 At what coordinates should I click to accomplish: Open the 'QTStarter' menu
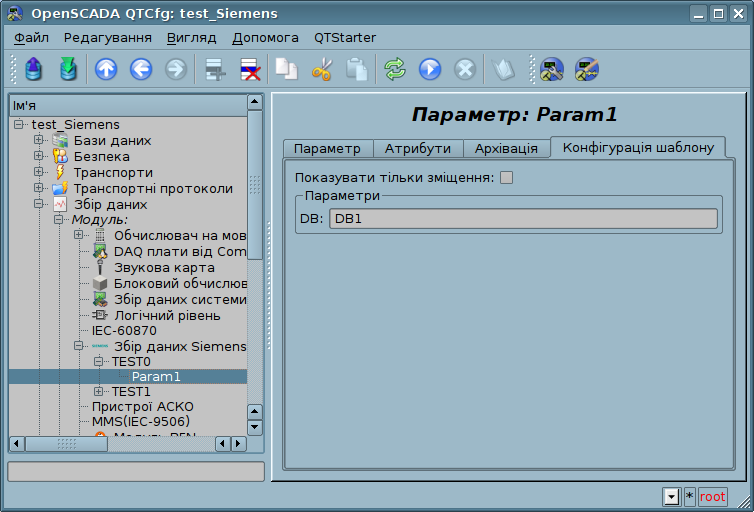pos(345,38)
